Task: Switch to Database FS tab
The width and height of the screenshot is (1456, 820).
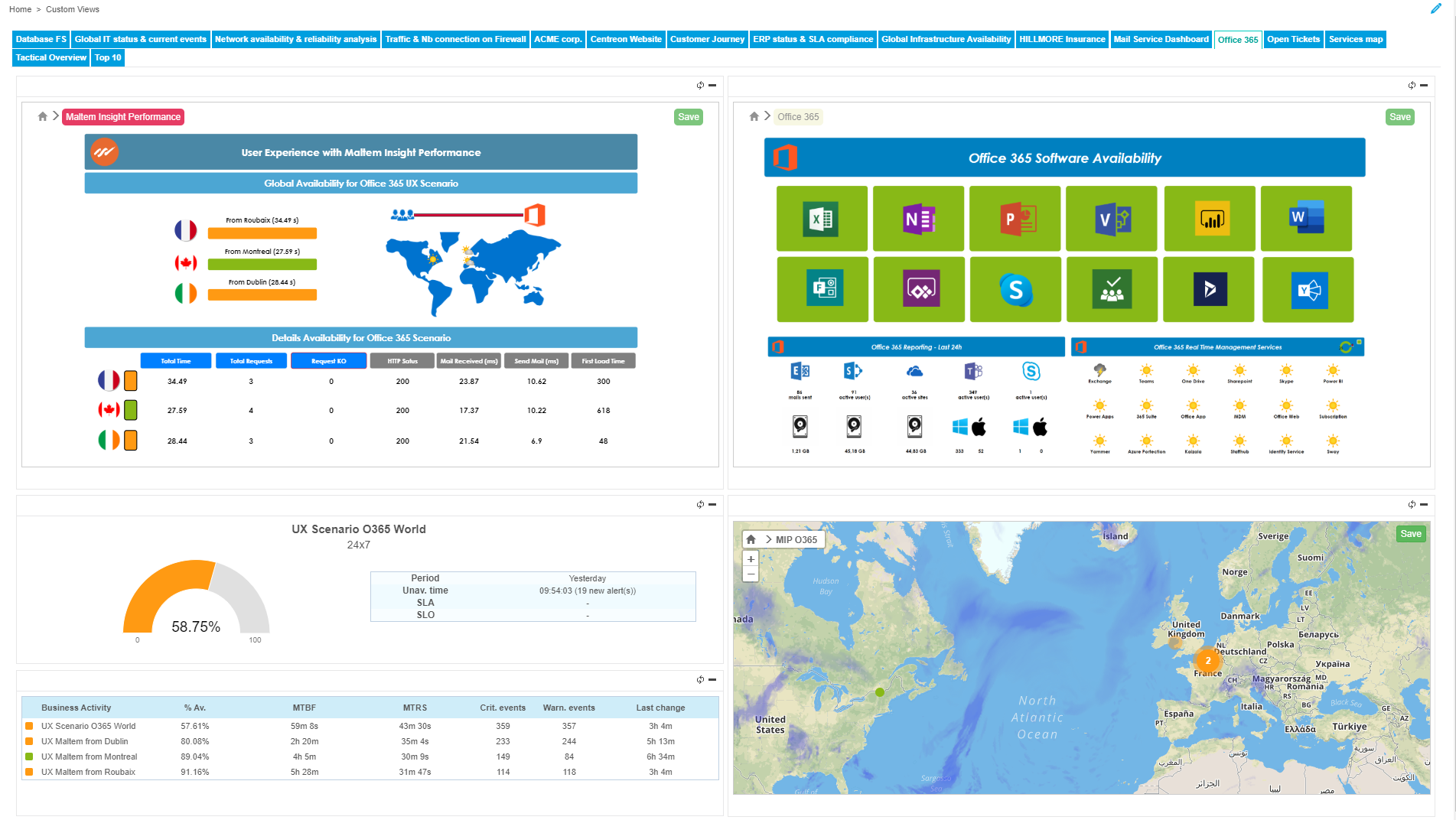Action: point(41,39)
